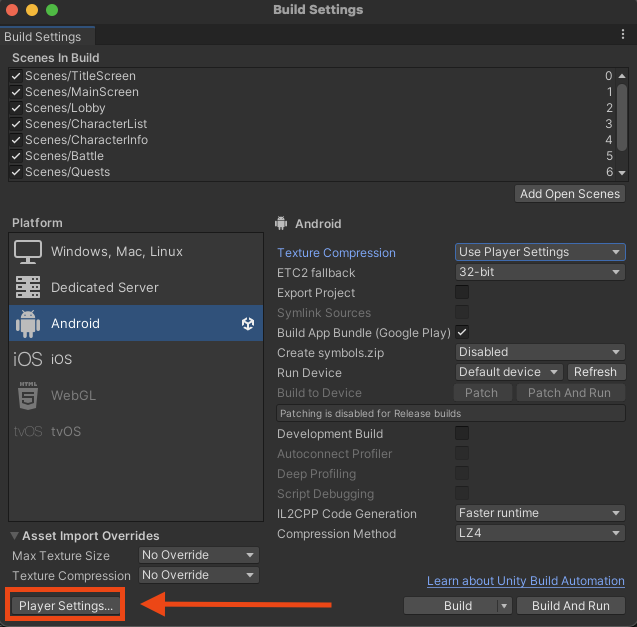
Task: Uncheck Scenes/MainScreen in build list
Action: tap(16, 92)
